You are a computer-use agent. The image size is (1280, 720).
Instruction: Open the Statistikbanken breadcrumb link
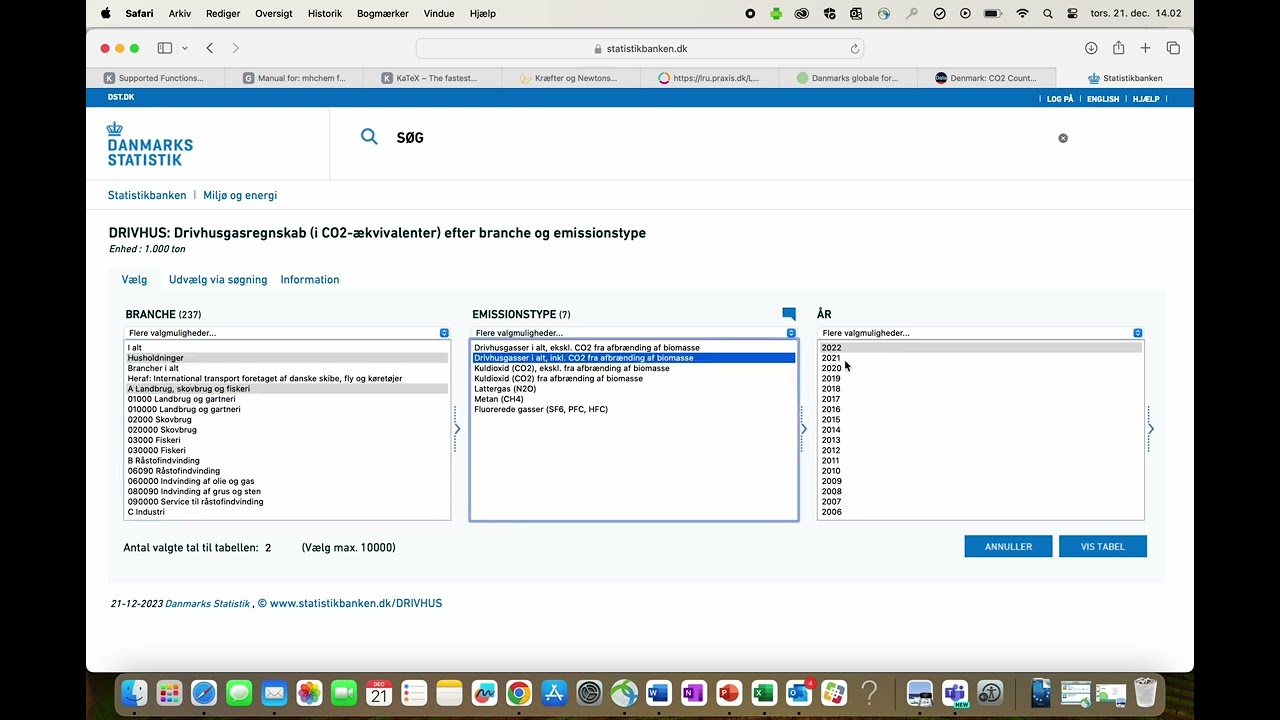[147, 195]
